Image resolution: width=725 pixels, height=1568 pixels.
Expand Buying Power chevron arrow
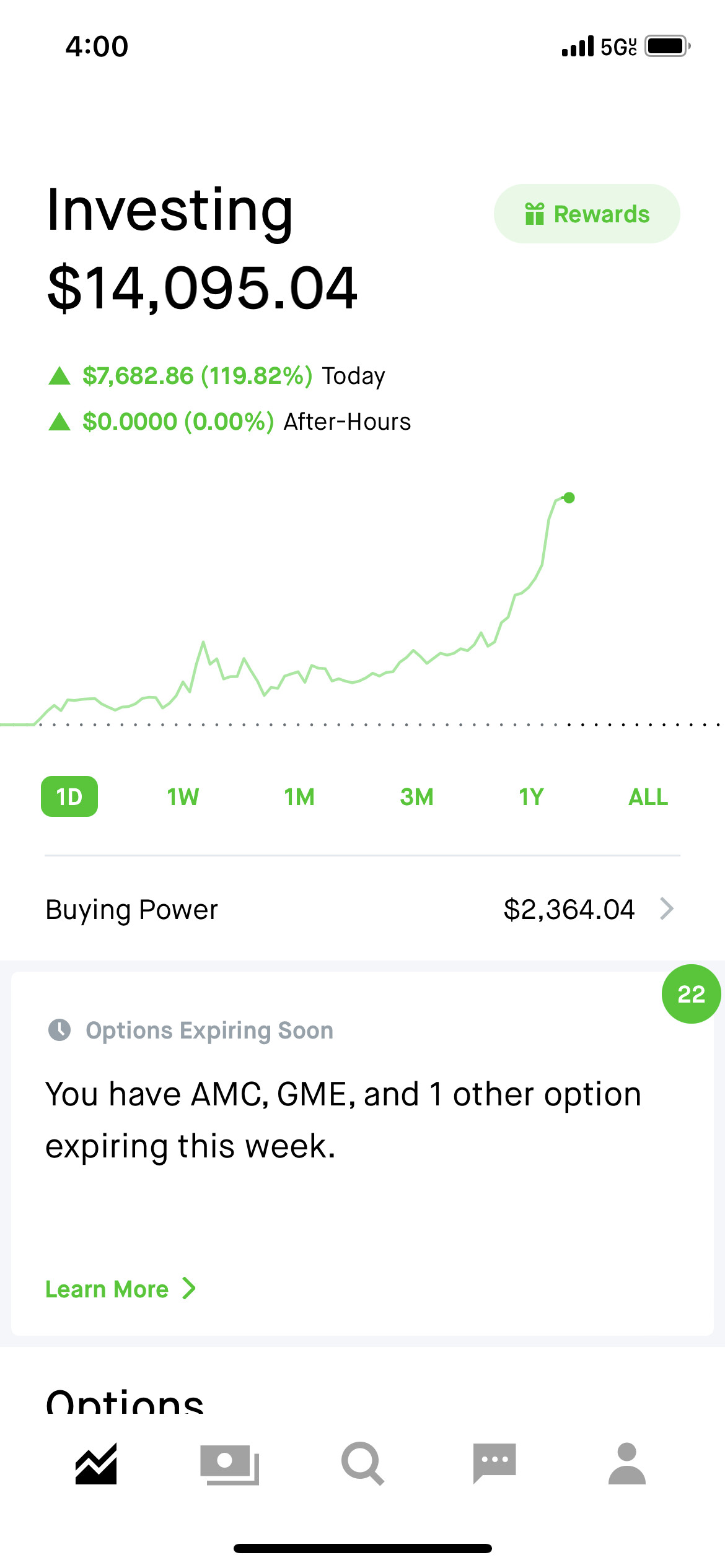click(667, 909)
